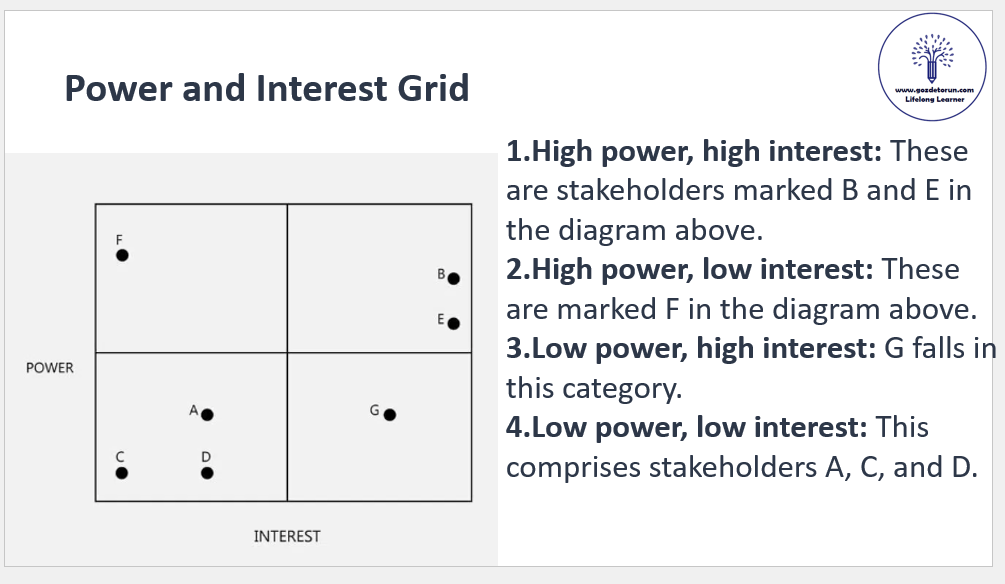Pick the stakeholder A dot
1005x584 pixels.
(207, 414)
